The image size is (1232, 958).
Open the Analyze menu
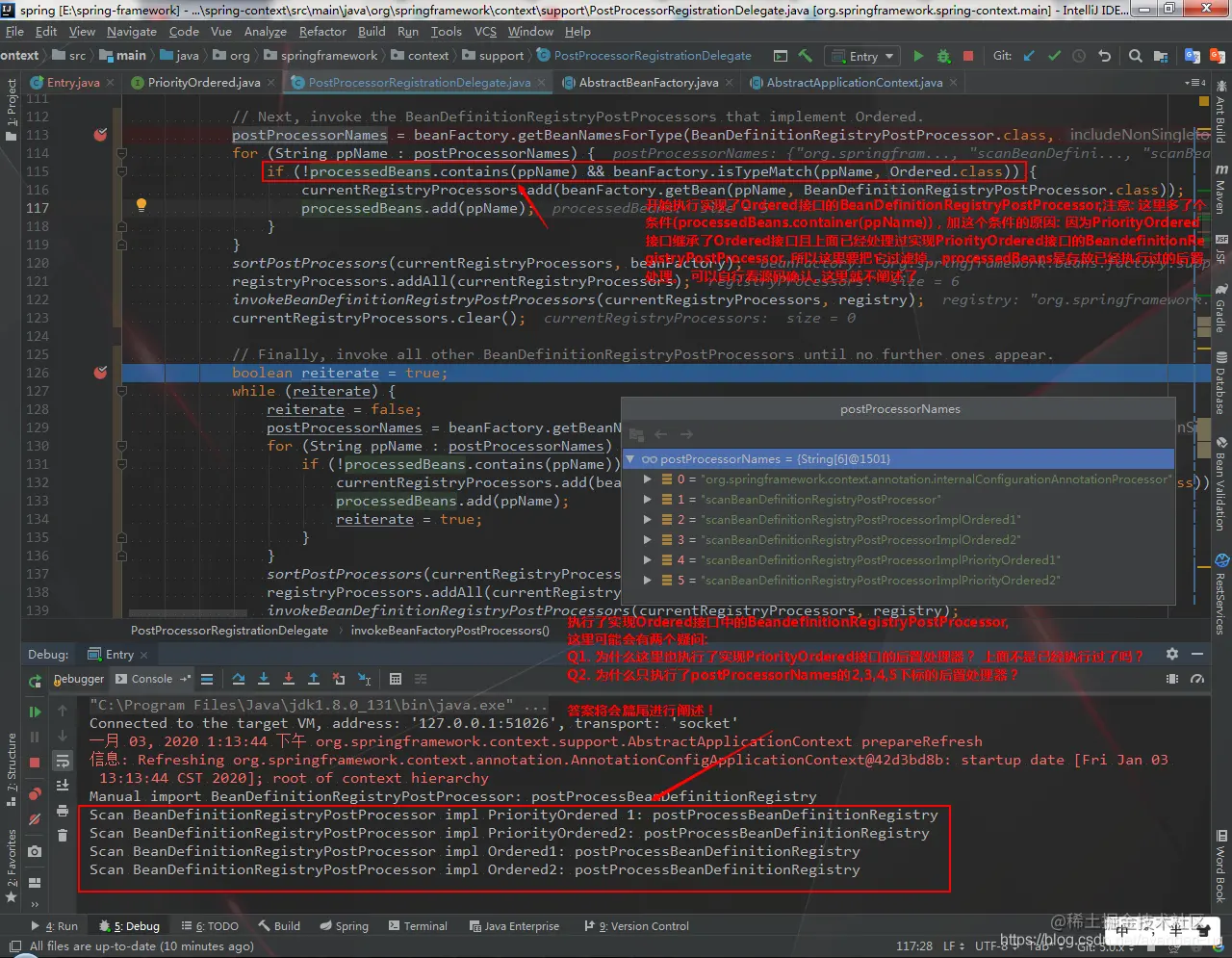266,32
